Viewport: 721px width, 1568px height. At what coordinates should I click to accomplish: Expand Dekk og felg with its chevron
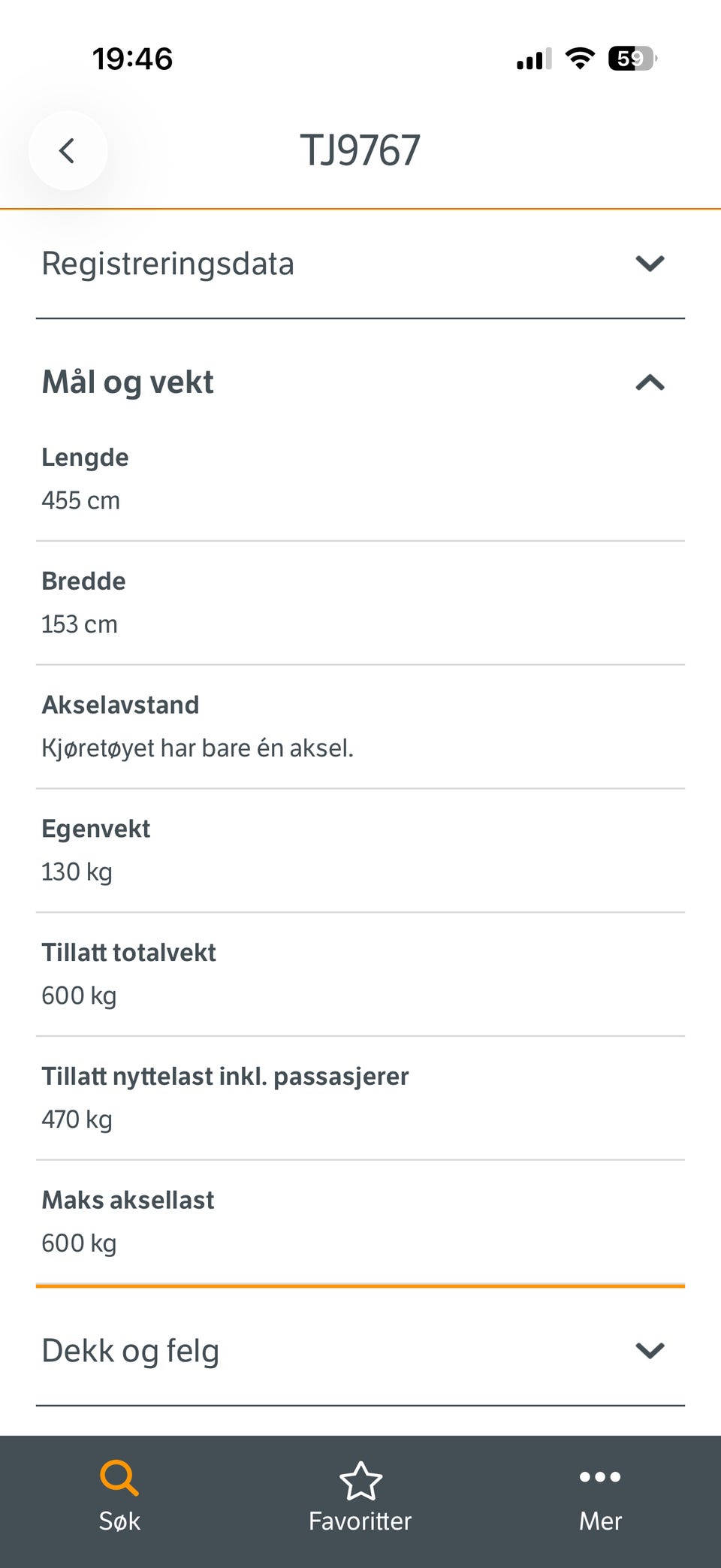point(650,1350)
